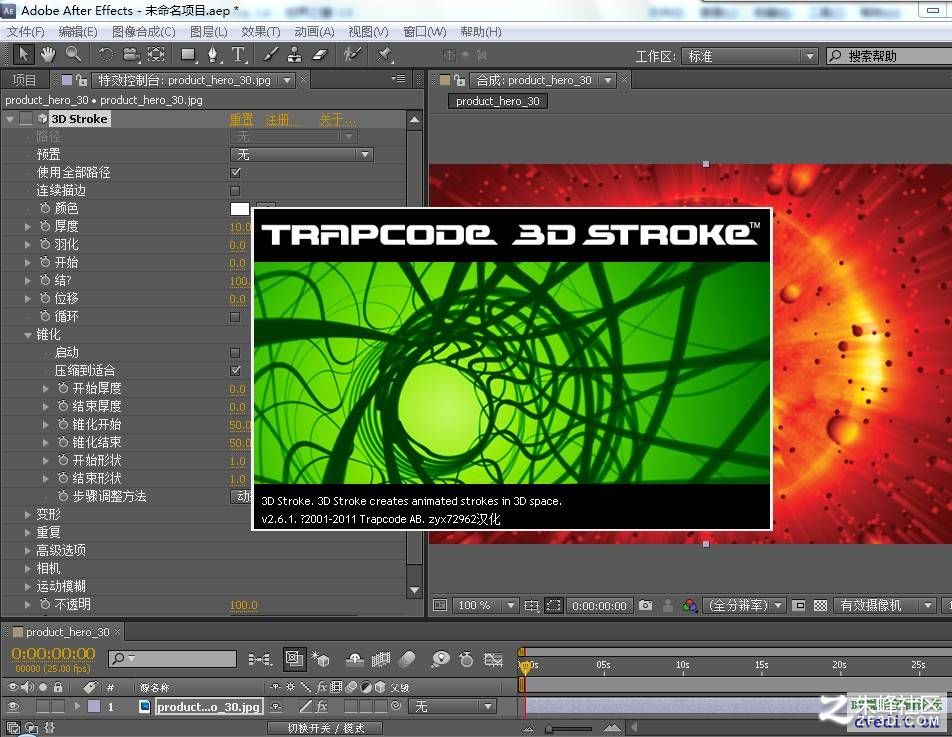
Task: Open the 编辑(E) menu
Action: coord(78,32)
